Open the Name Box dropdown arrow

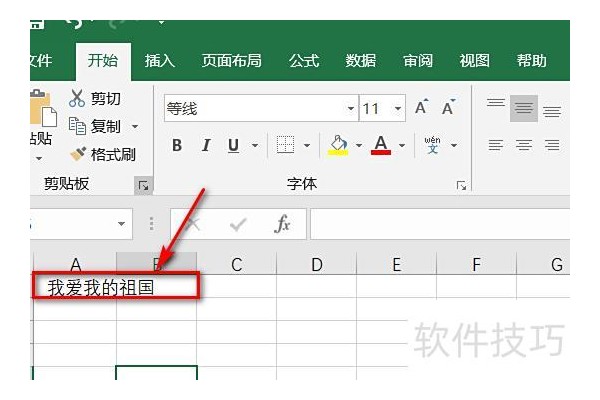121,224
